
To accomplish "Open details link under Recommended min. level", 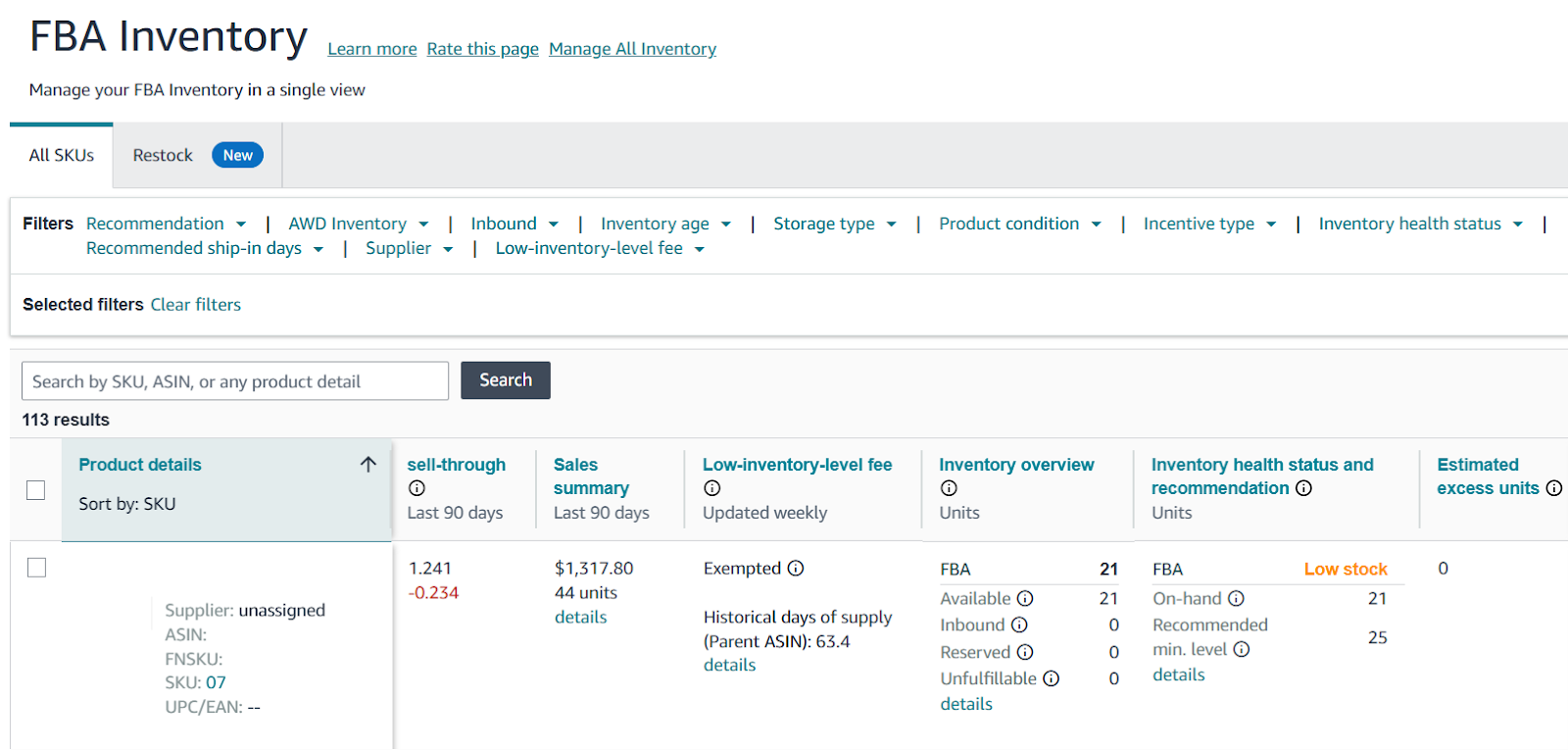I will click(x=1179, y=675).
